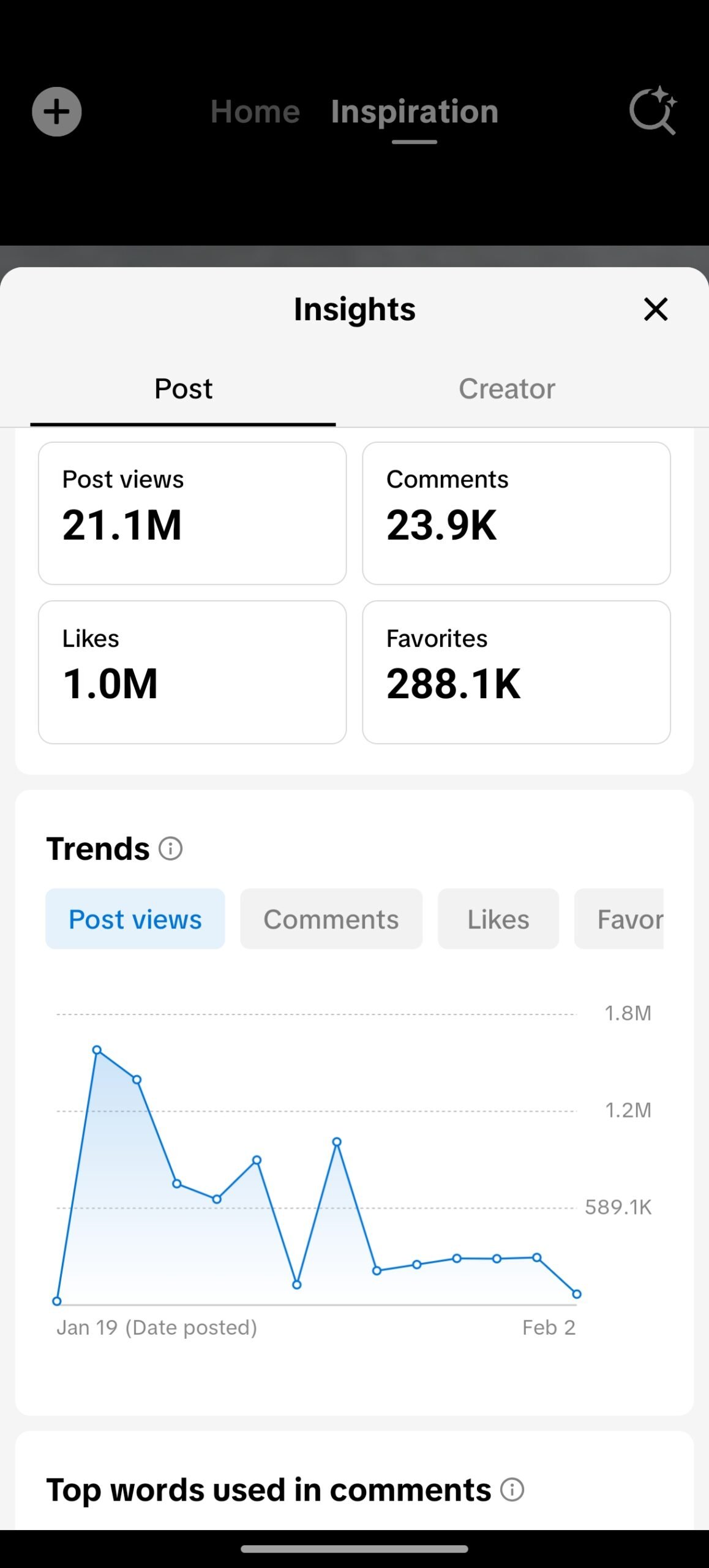Switch to the Creator insights tab
The image size is (709, 1568).
507,389
